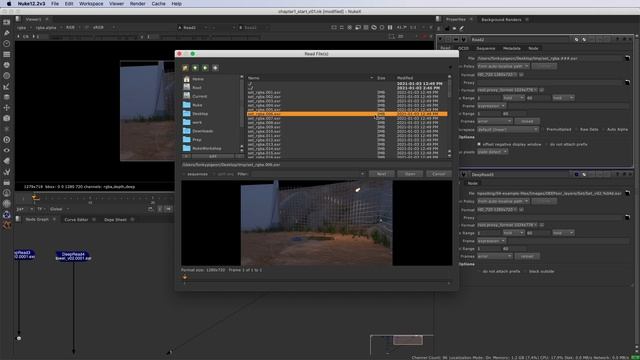This screenshot has width=640, height=360.
Task: Open the Transform nodes toolbar menu
Action: pyautogui.click(x=7, y=108)
